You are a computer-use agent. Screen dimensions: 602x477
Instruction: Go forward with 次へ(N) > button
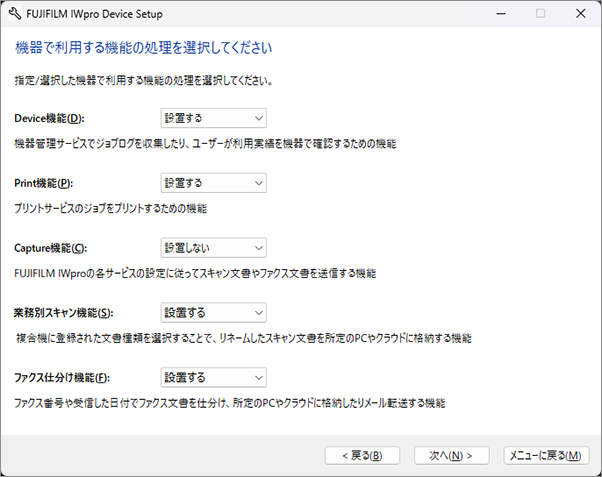click(x=452, y=455)
